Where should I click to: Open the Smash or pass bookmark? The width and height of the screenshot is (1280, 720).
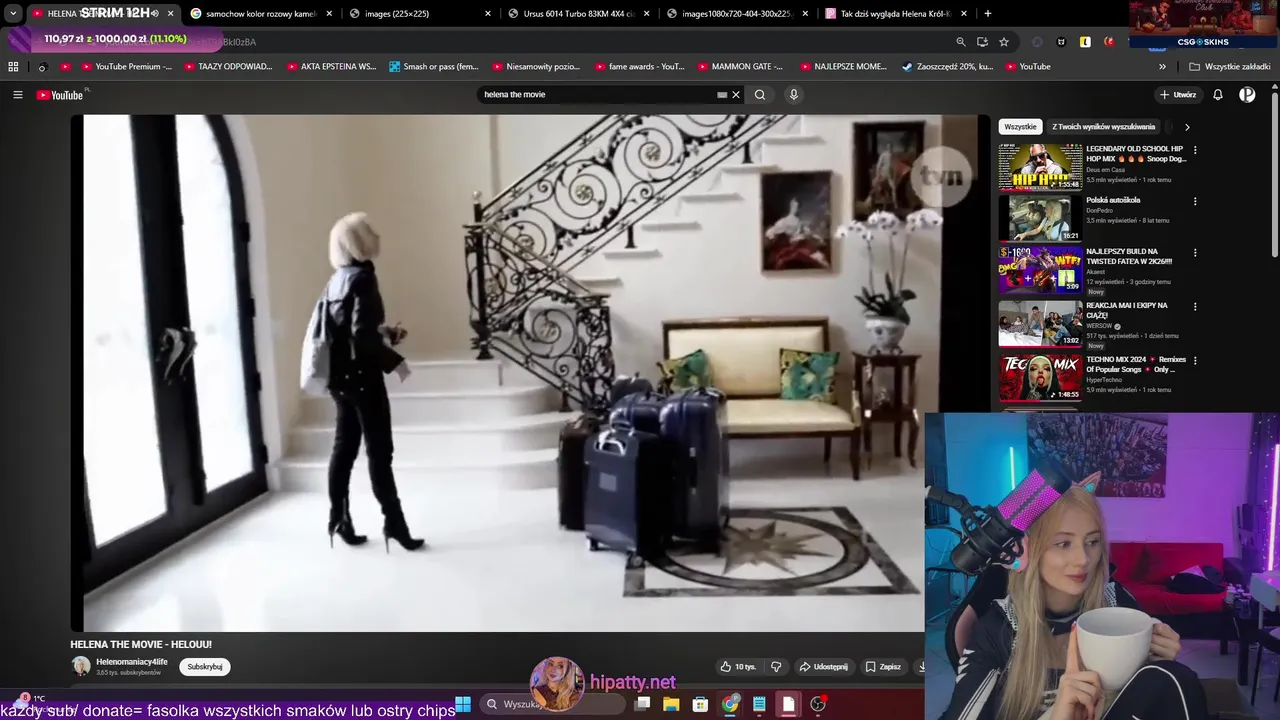434,67
